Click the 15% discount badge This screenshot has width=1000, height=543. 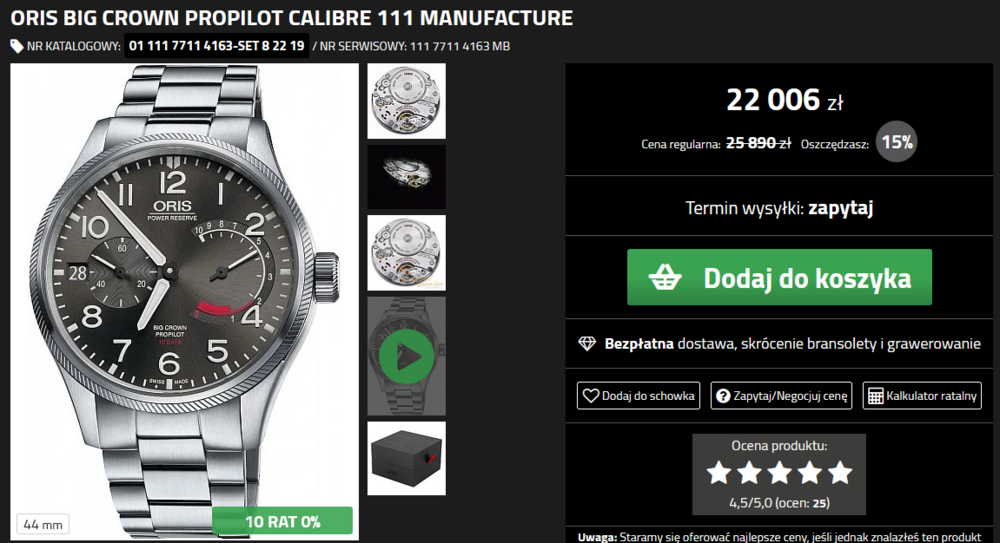click(x=897, y=142)
